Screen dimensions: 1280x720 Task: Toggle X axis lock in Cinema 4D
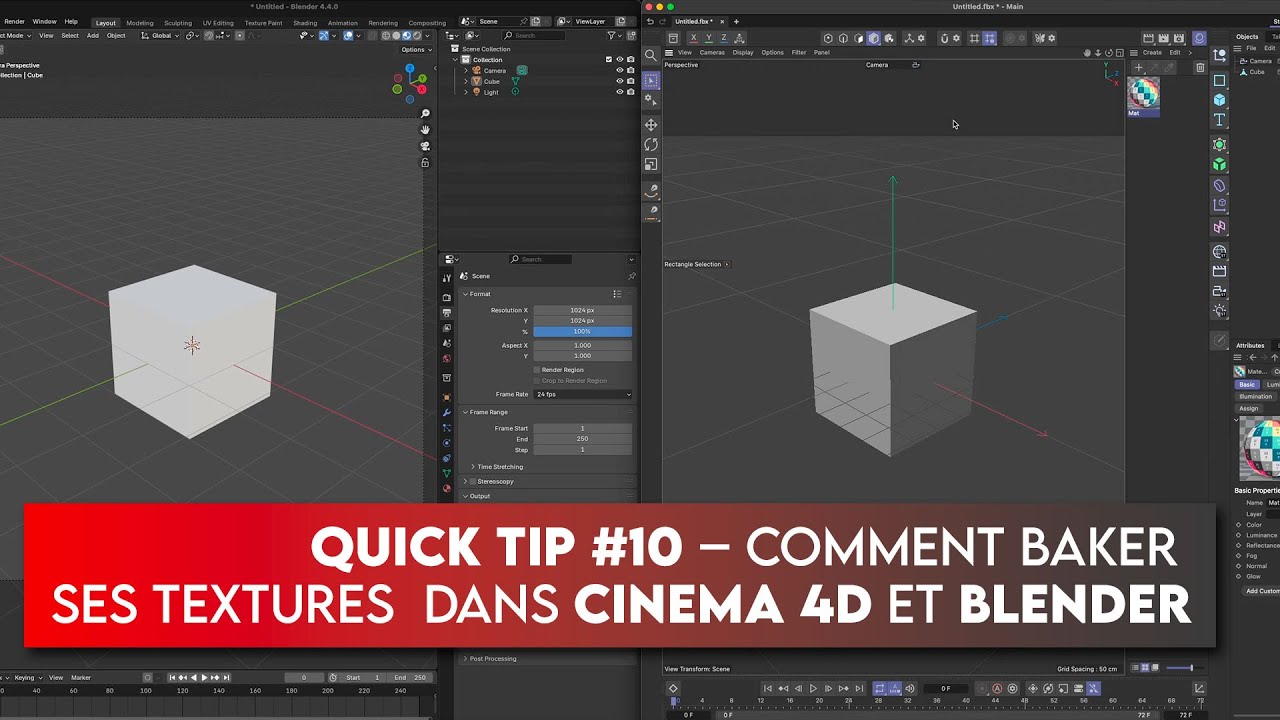(693, 38)
